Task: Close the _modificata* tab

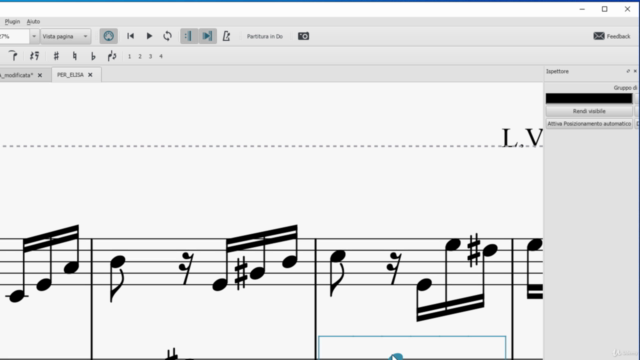Action: tap(40, 75)
